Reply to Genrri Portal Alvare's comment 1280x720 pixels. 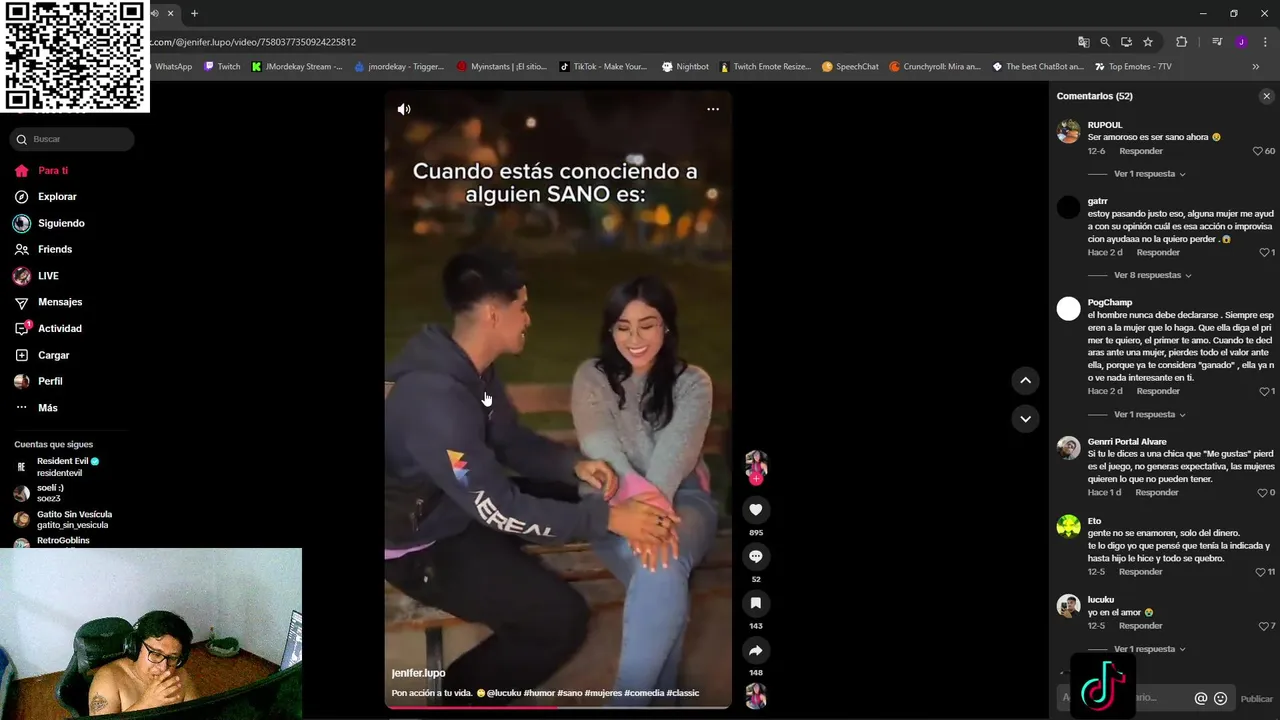[x=1157, y=493]
